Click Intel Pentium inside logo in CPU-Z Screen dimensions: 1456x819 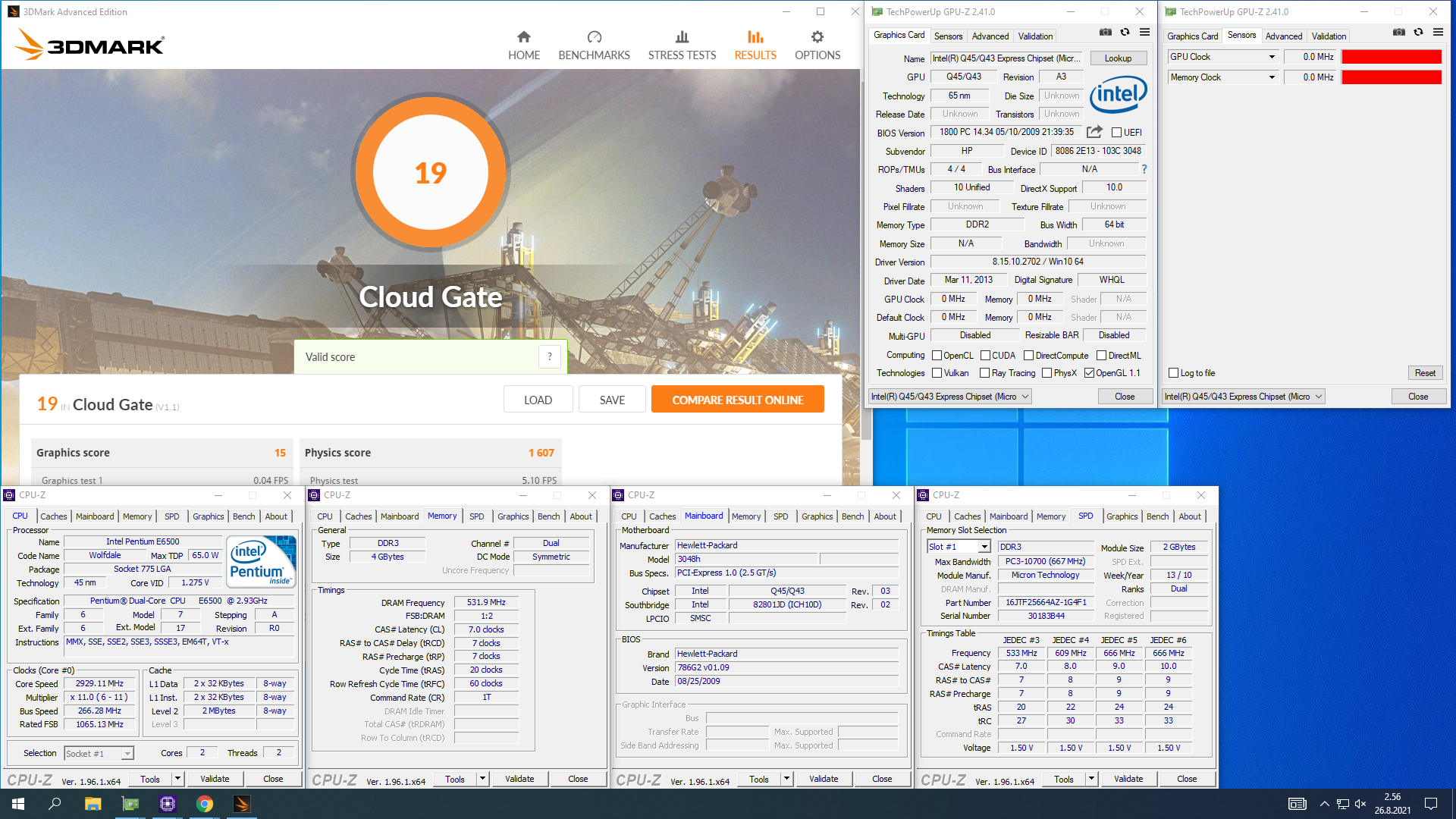(x=262, y=562)
